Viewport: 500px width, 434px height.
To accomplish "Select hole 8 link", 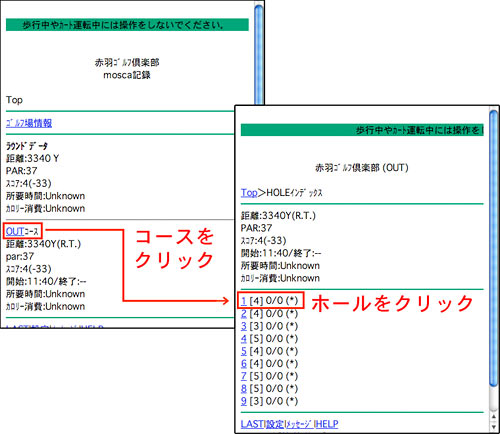I will [244, 389].
